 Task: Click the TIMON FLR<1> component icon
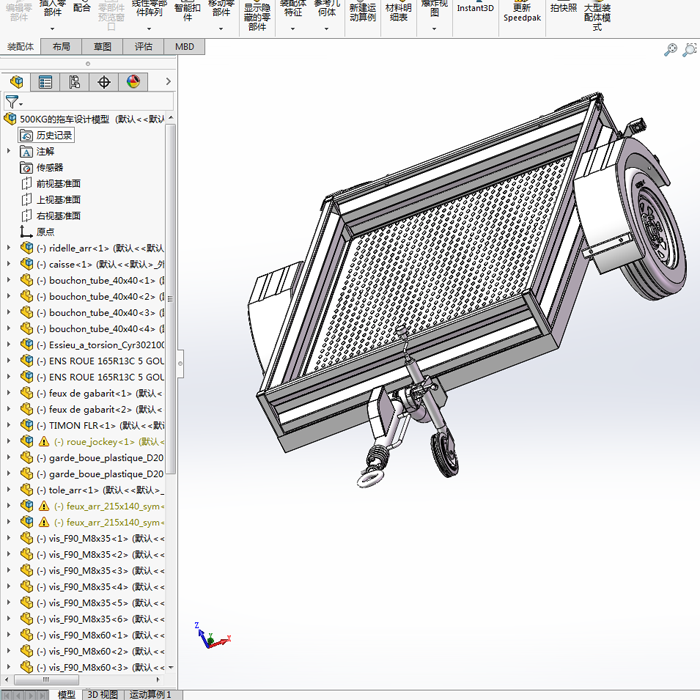pos(26,425)
